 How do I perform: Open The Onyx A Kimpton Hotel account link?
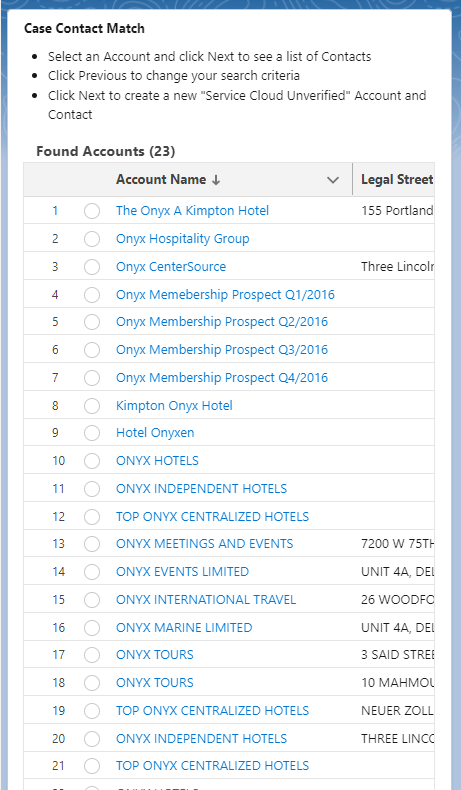pos(192,211)
